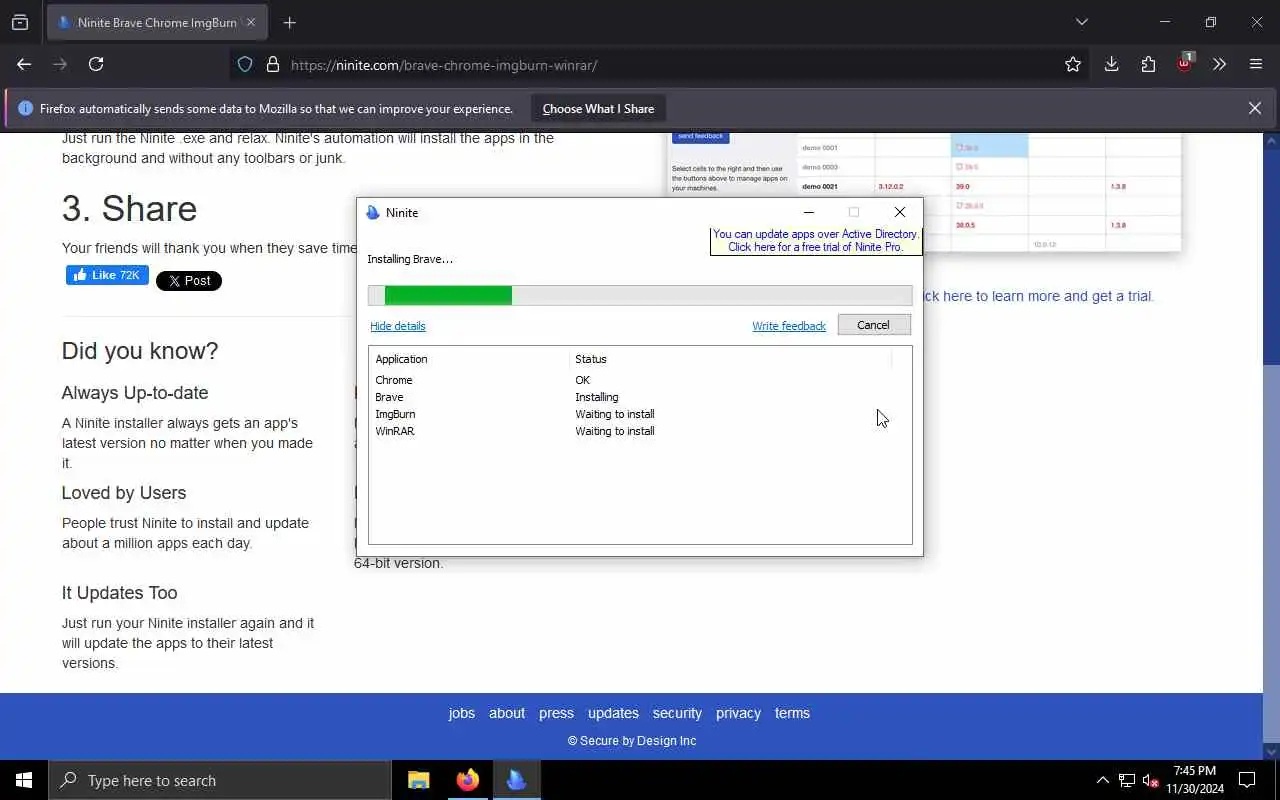The image size is (1280, 800).
Task: Click the taskbar search box
Action: pyautogui.click(x=220, y=780)
